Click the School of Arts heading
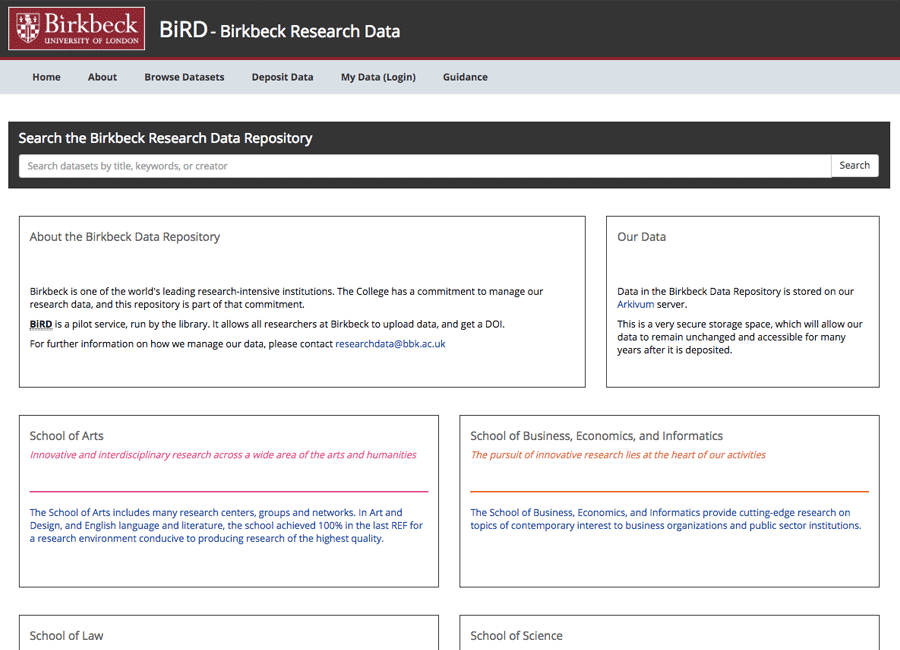The width and height of the screenshot is (900, 650). point(67,436)
